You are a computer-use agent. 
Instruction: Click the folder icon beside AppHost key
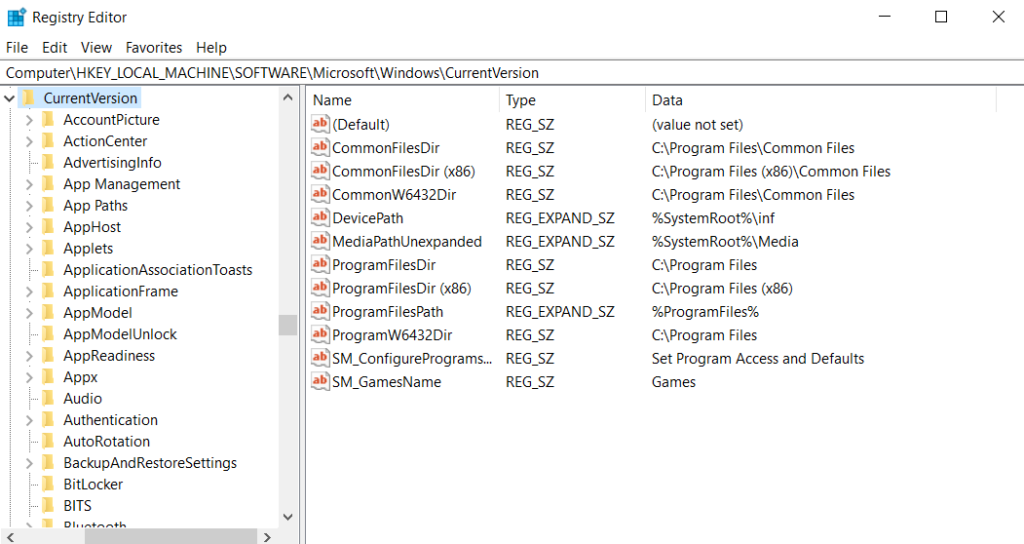(x=47, y=227)
